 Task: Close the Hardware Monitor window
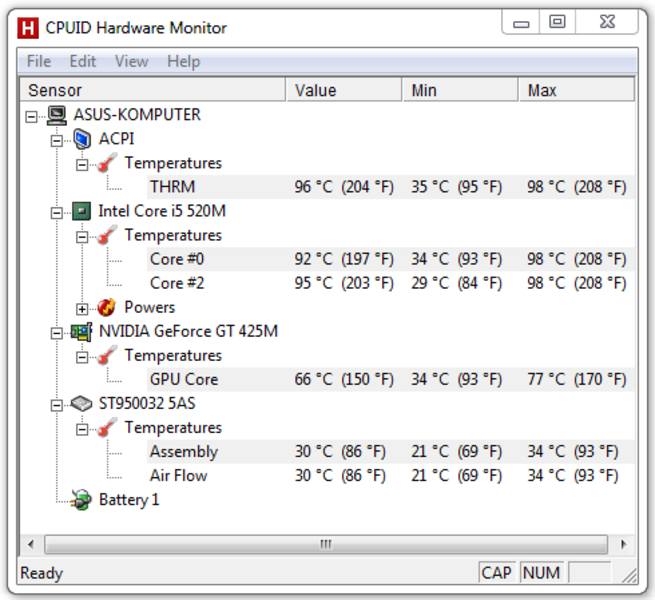click(x=607, y=23)
